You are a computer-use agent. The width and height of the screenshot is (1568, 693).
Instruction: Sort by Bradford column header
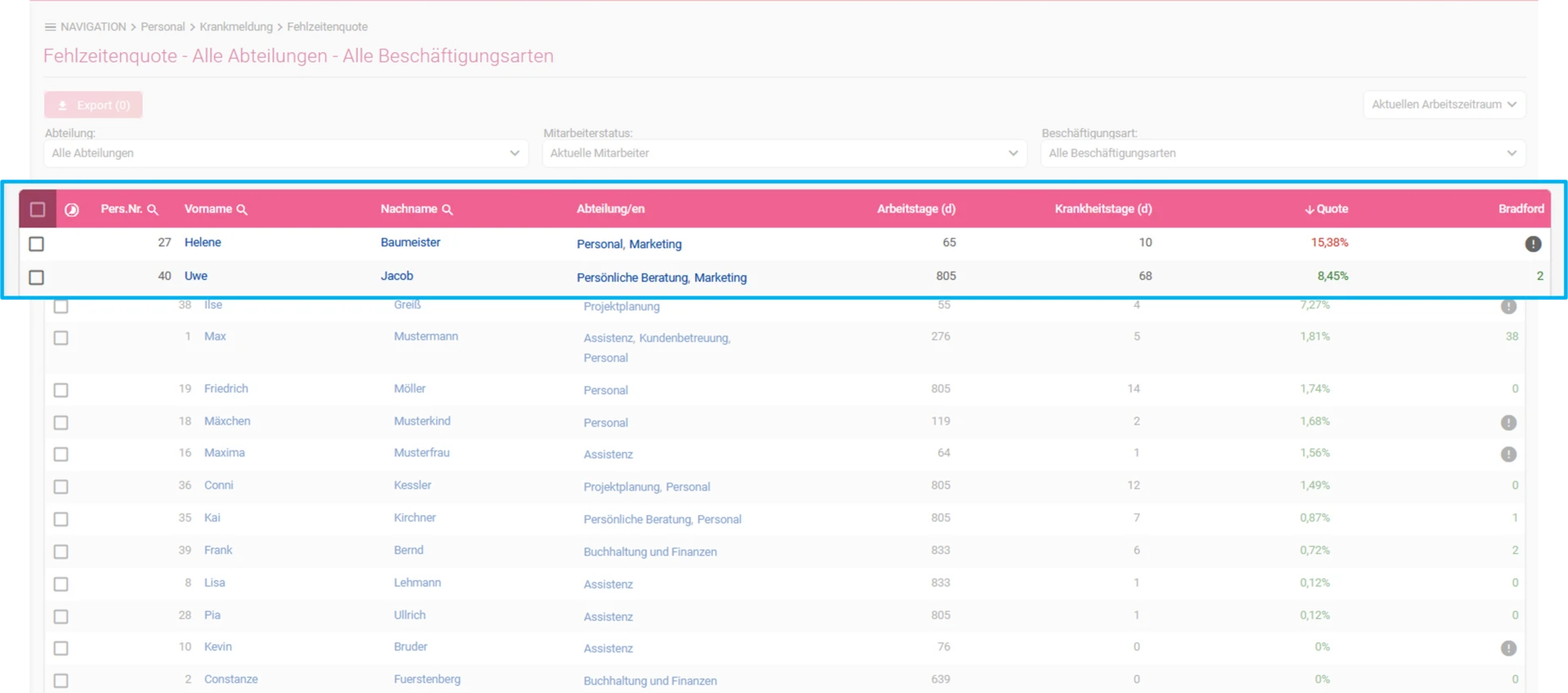tap(1521, 209)
